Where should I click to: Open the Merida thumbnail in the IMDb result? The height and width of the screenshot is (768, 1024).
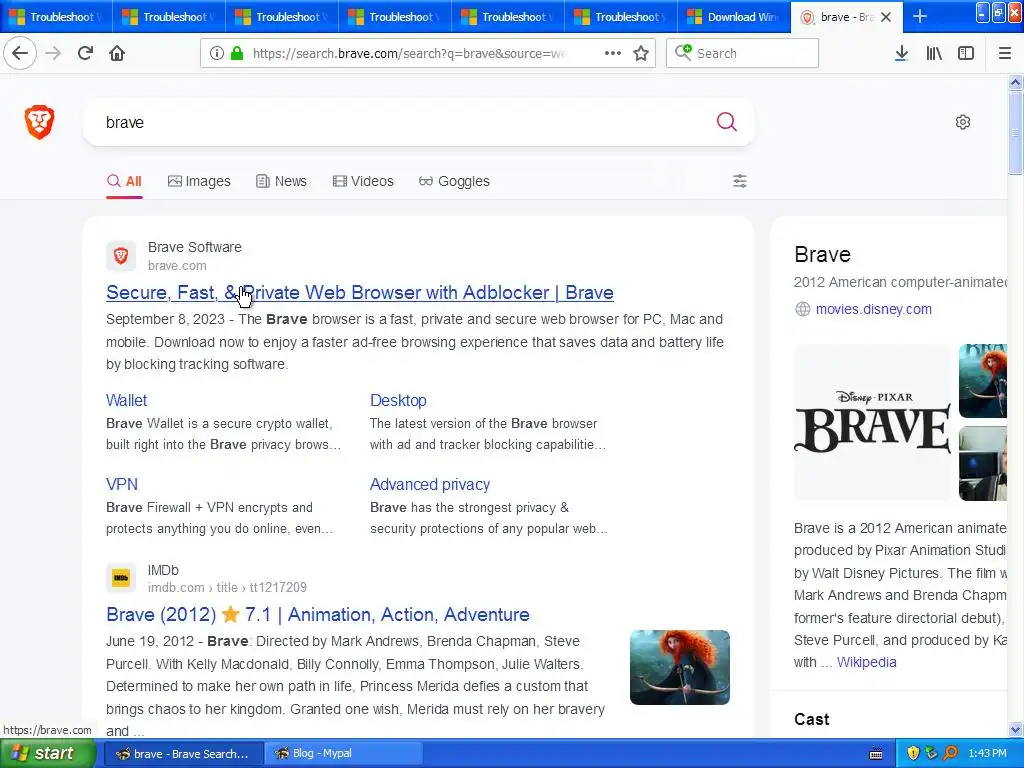(680, 667)
